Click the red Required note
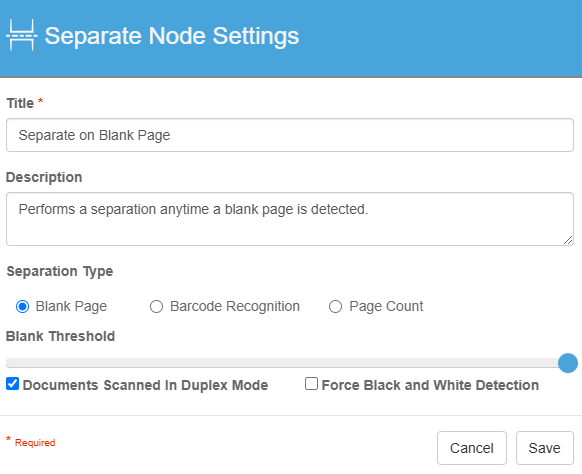Viewport: 582px width, 474px height. click(31, 442)
